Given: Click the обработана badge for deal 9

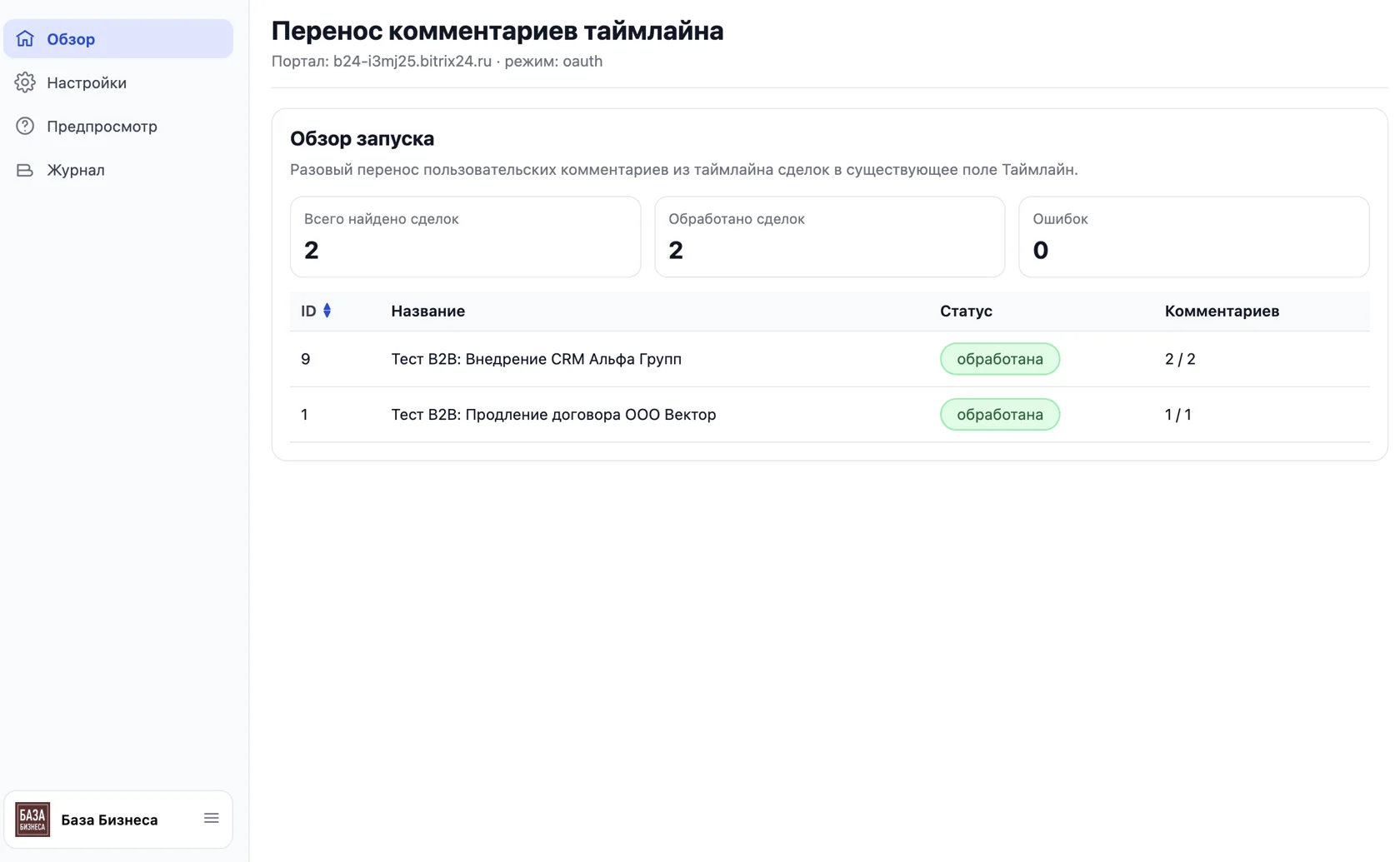Looking at the screenshot, I should coord(1000,359).
